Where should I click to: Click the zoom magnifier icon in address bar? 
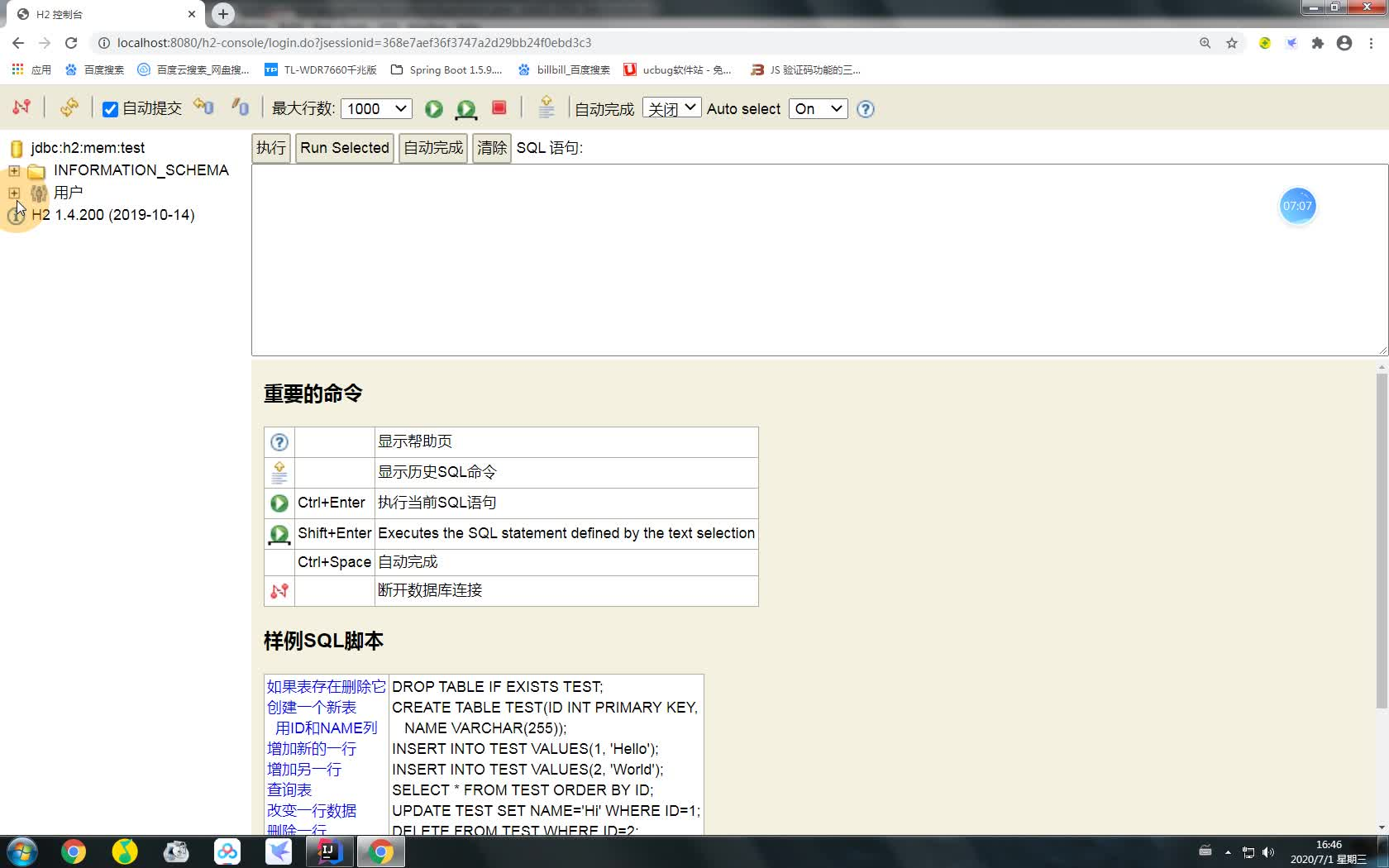point(1205,43)
